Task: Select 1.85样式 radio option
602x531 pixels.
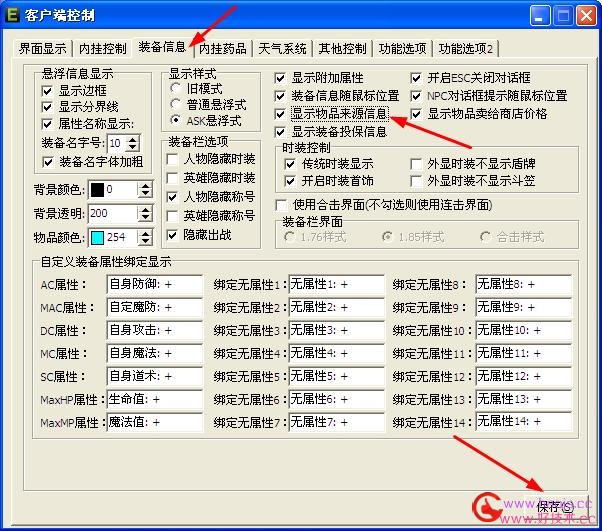Action: tap(387, 237)
